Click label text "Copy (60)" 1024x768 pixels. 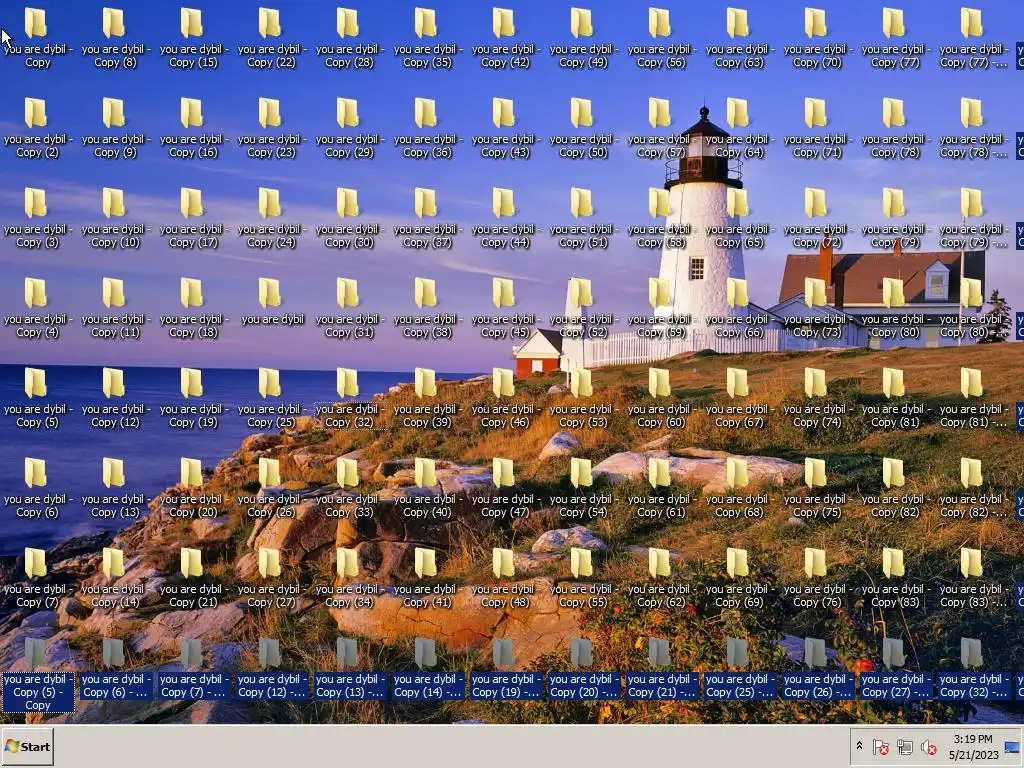(x=661, y=423)
